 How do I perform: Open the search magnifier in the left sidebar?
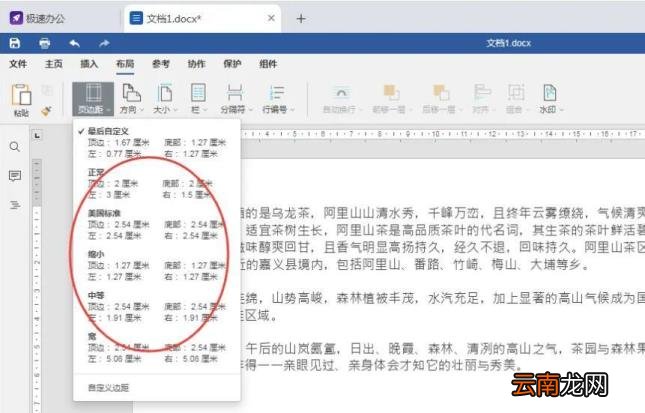point(15,147)
